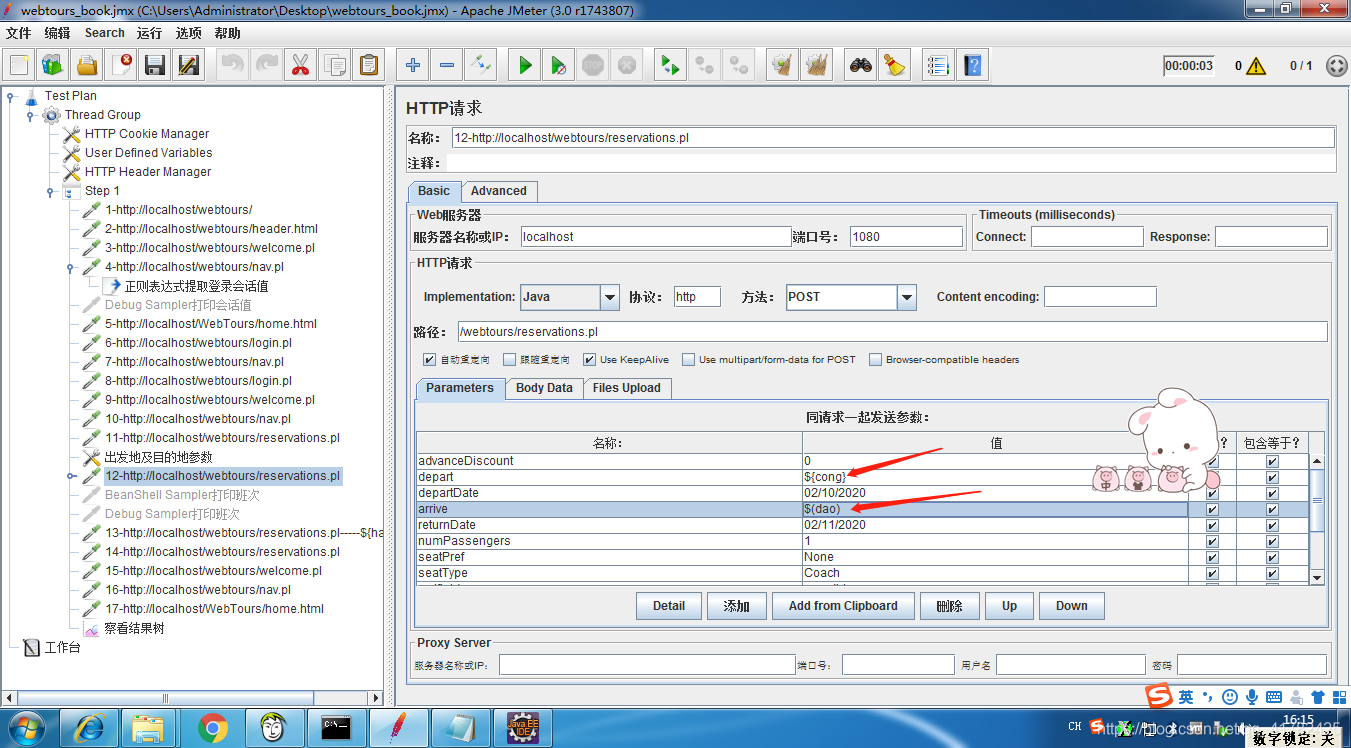Click Add from Clipboard button
The image size is (1351, 748).
[843, 606]
